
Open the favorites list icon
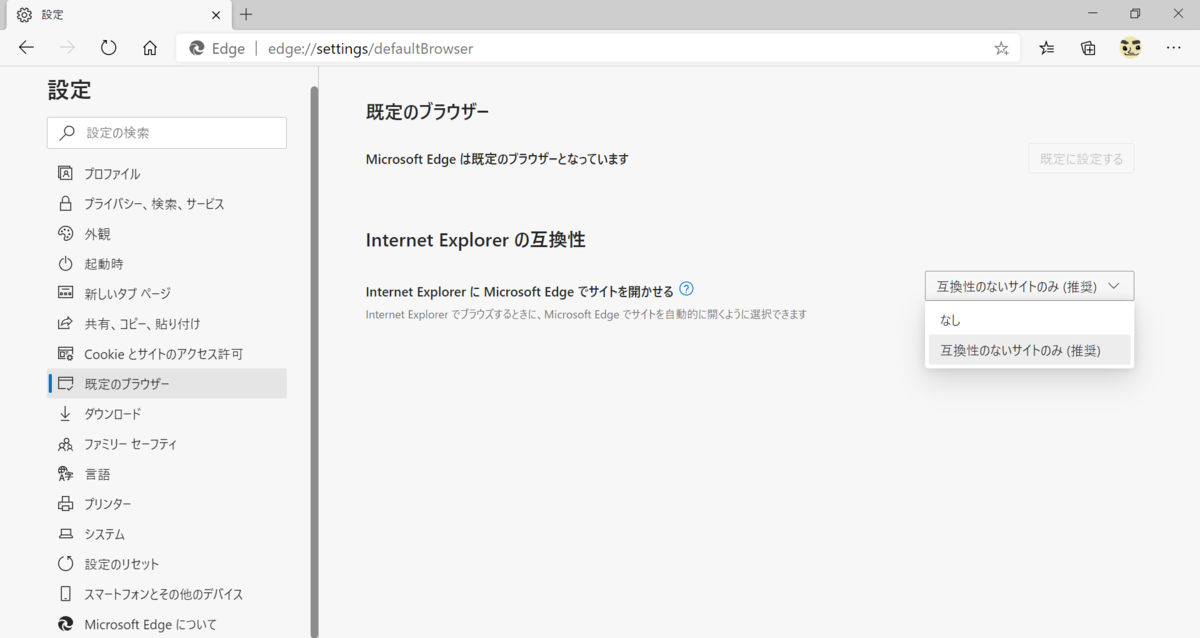[1047, 48]
